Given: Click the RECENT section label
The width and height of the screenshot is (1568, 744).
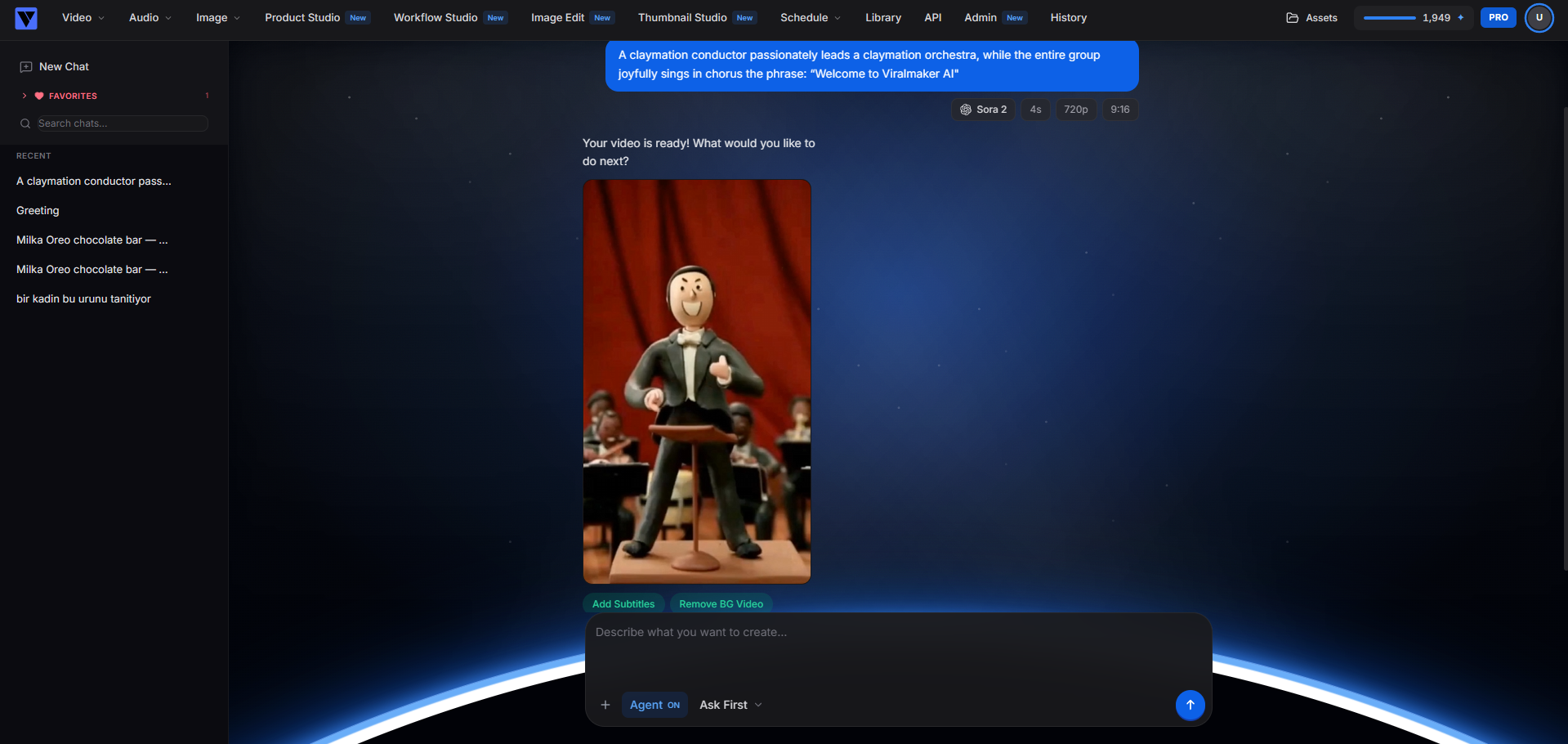Looking at the screenshot, I should (x=34, y=155).
